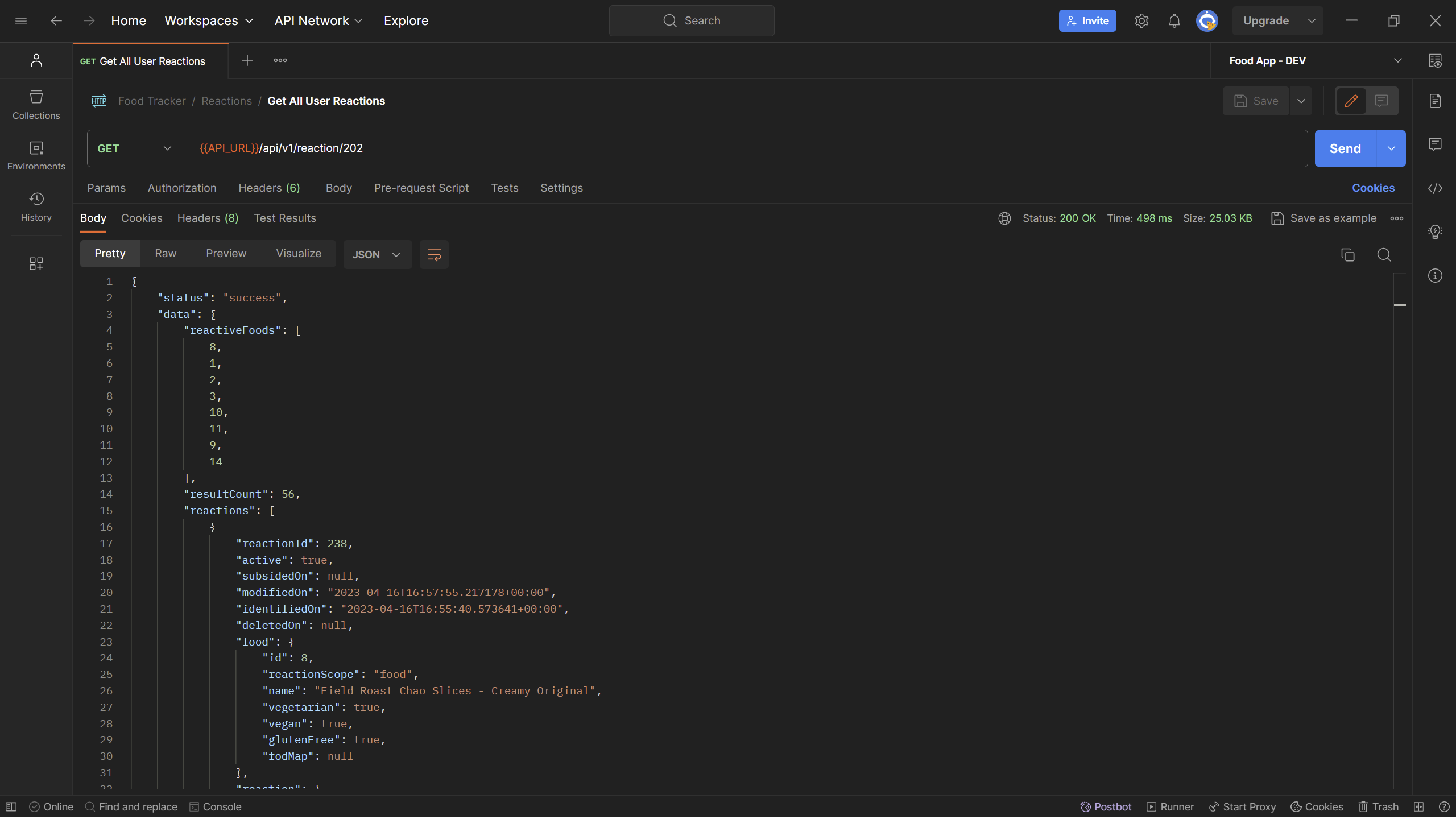Viewport: 1456px width, 819px height.
Task: Open Postbot in the status bar
Action: [1106, 807]
